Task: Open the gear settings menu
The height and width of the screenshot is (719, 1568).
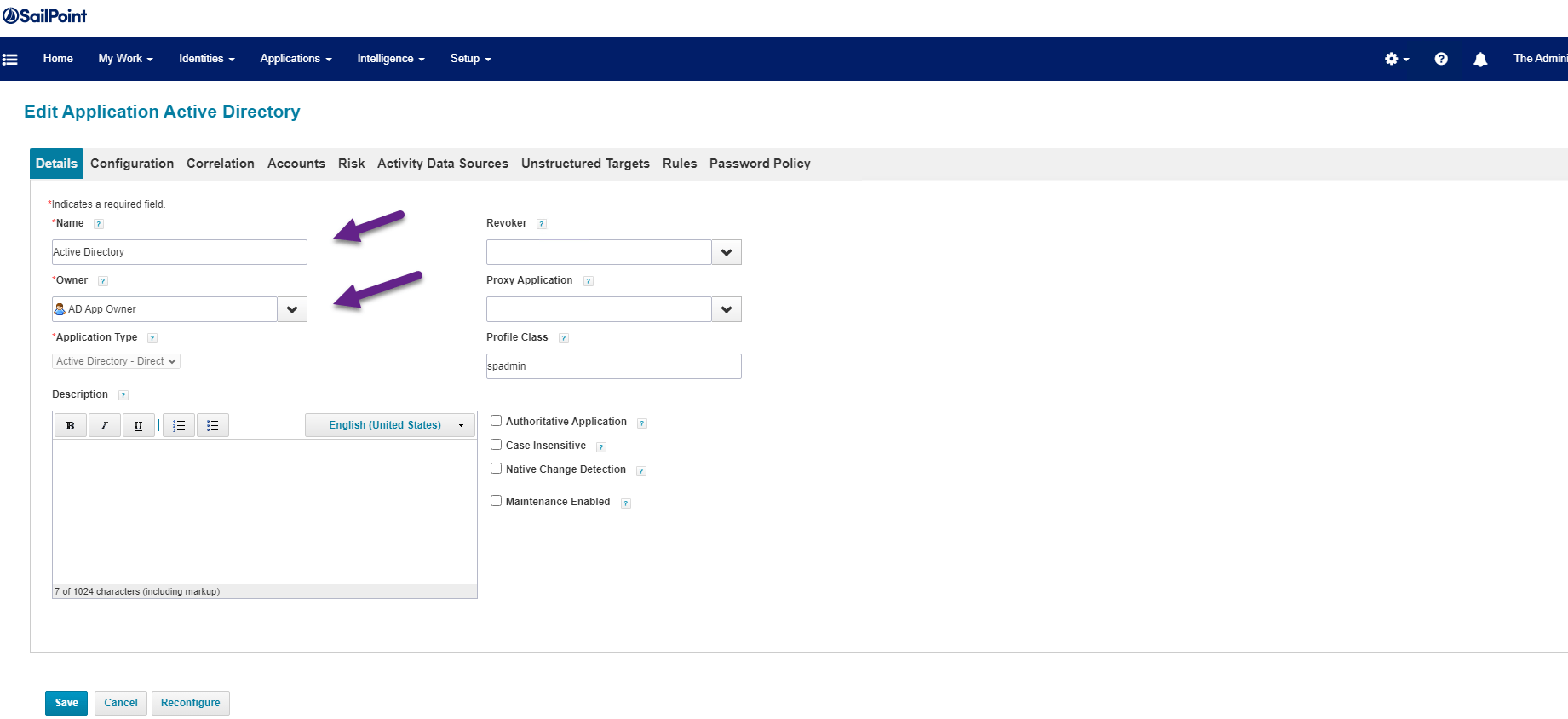Action: pos(1397,59)
